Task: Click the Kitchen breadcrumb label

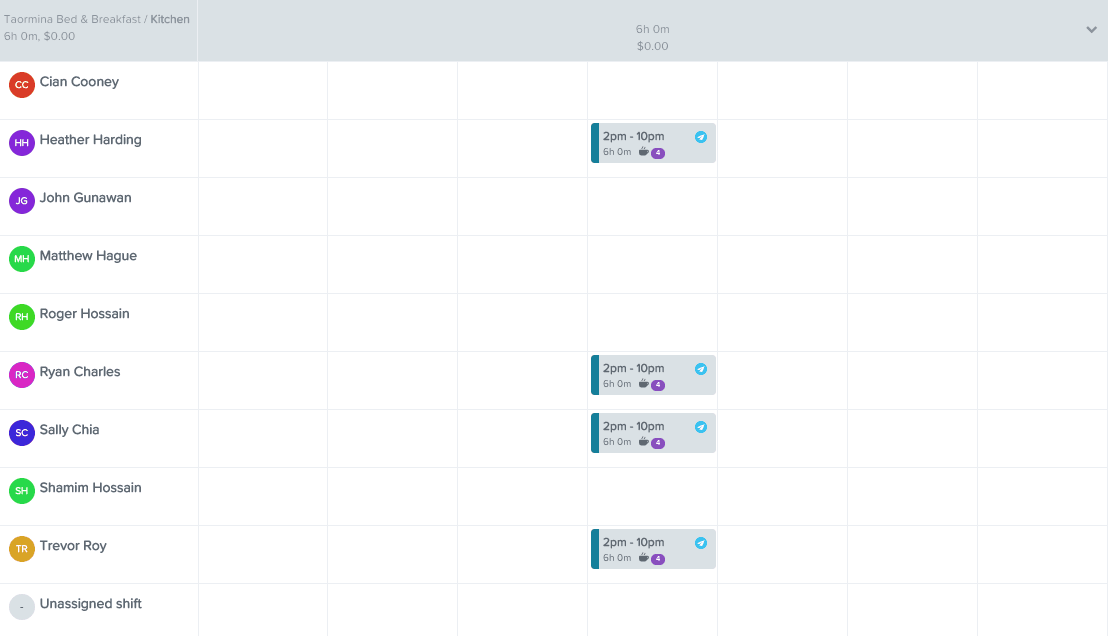Action: (170, 18)
